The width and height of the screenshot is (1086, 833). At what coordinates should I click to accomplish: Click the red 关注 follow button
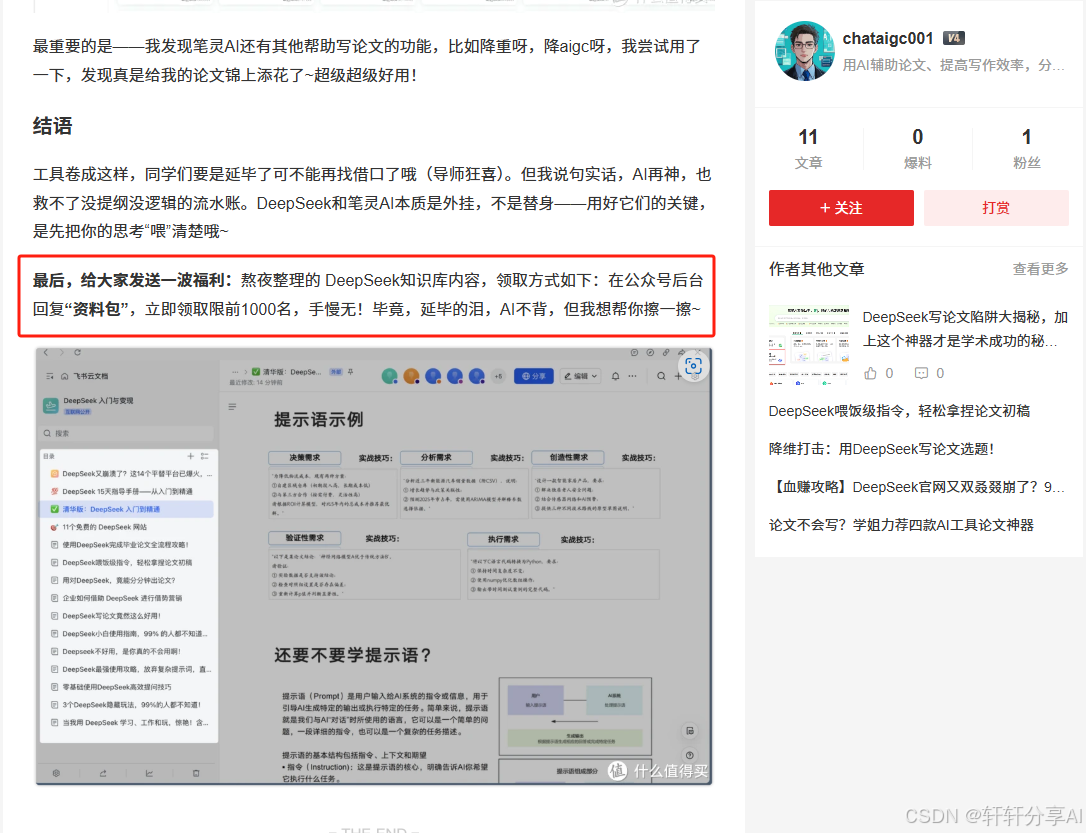click(x=841, y=208)
